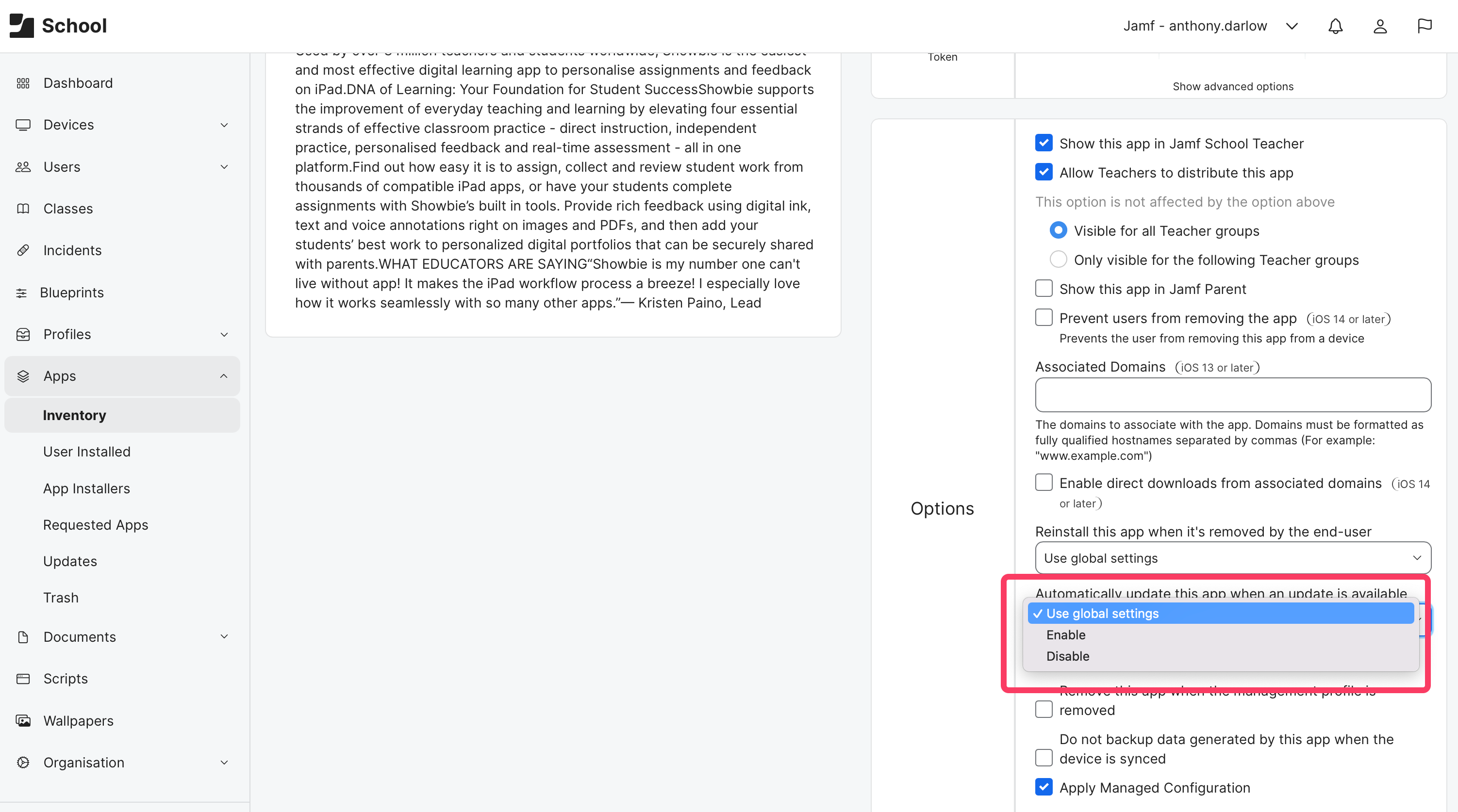
Task: Open Wallpapers section
Action: [78, 721]
